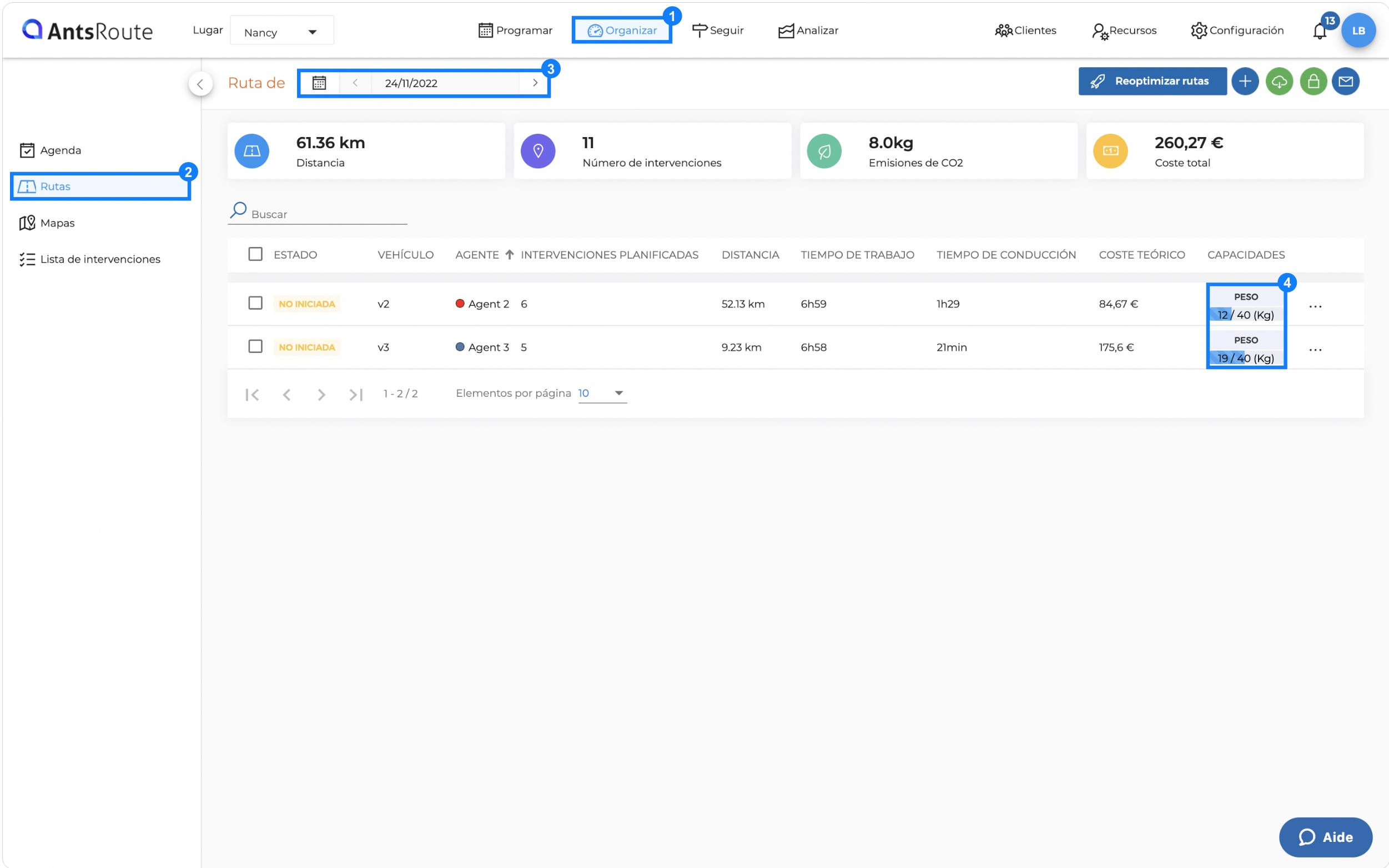
Task: Click the 175,6 € cost cell
Action: 1116,347
